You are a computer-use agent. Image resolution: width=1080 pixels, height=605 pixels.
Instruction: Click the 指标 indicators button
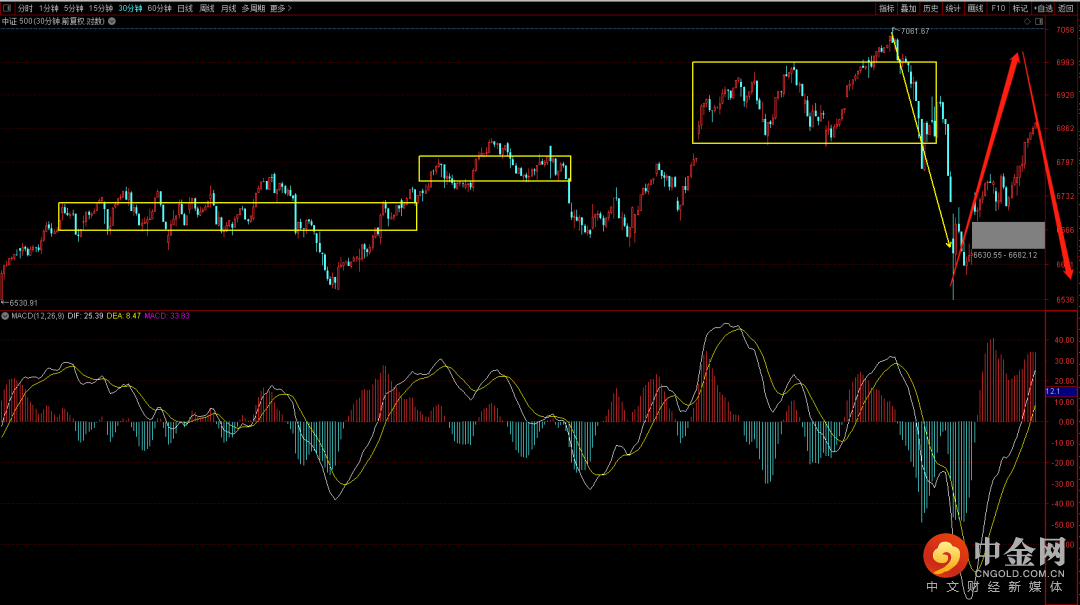click(x=886, y=8)
